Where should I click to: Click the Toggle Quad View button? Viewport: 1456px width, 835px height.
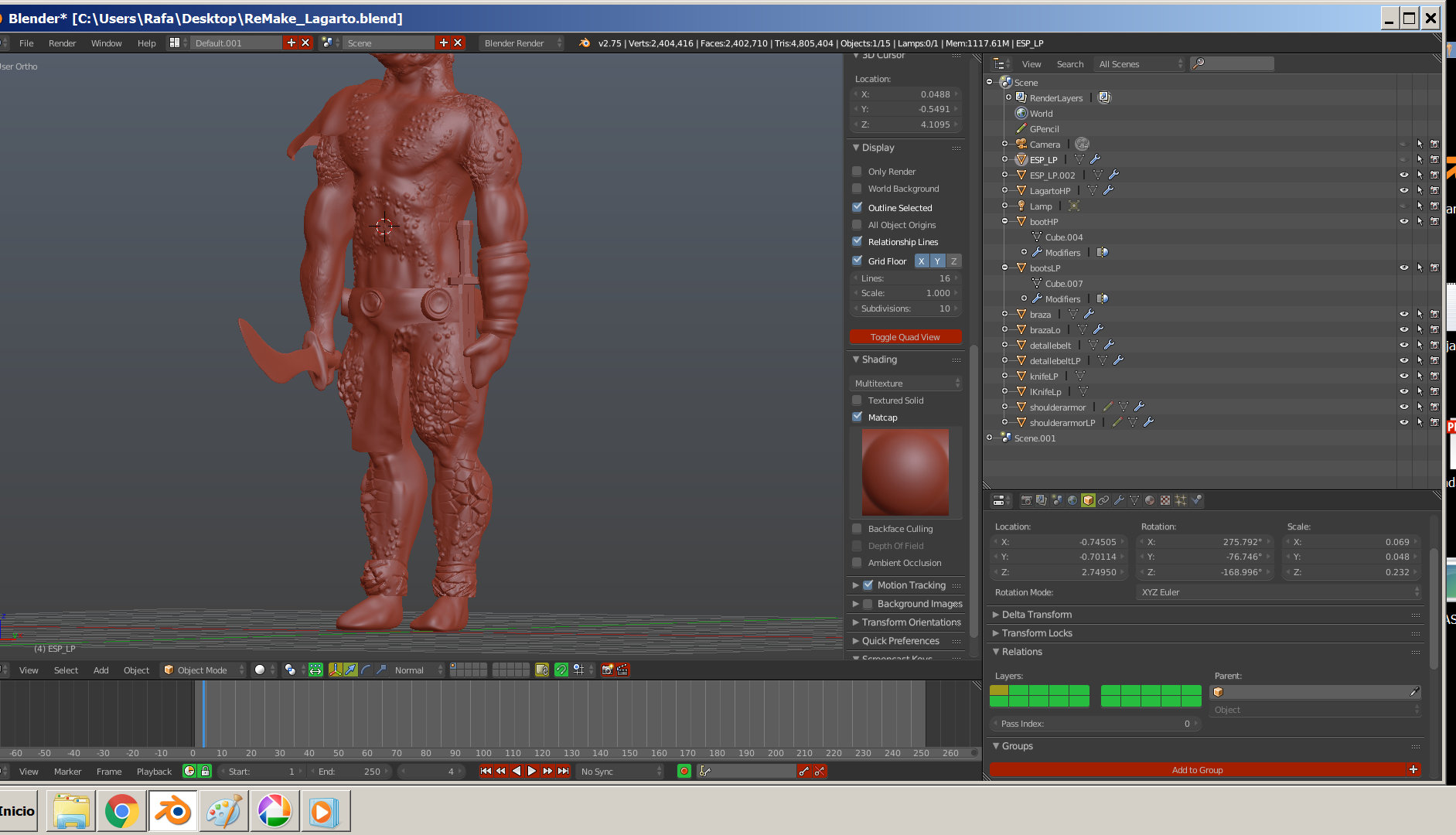click(905, 337)
